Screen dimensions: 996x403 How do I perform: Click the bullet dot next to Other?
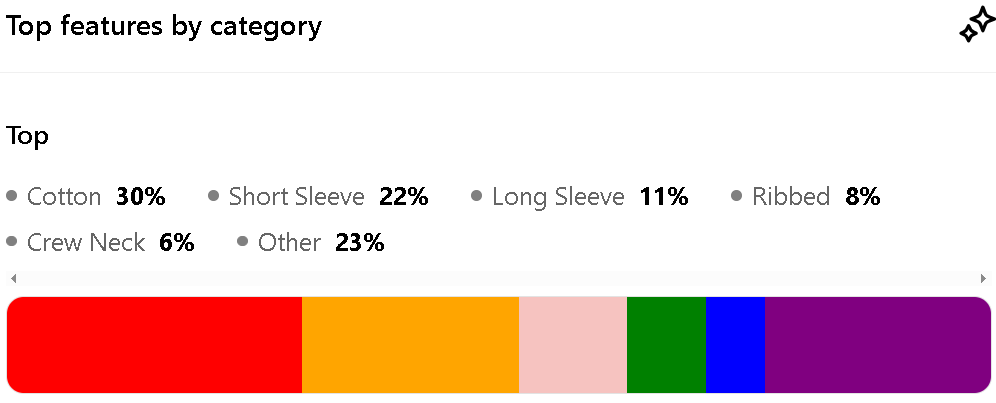(x=243, y=242)
